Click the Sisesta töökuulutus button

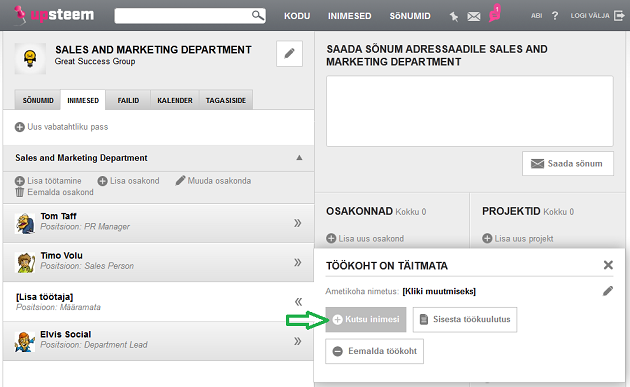465,319
